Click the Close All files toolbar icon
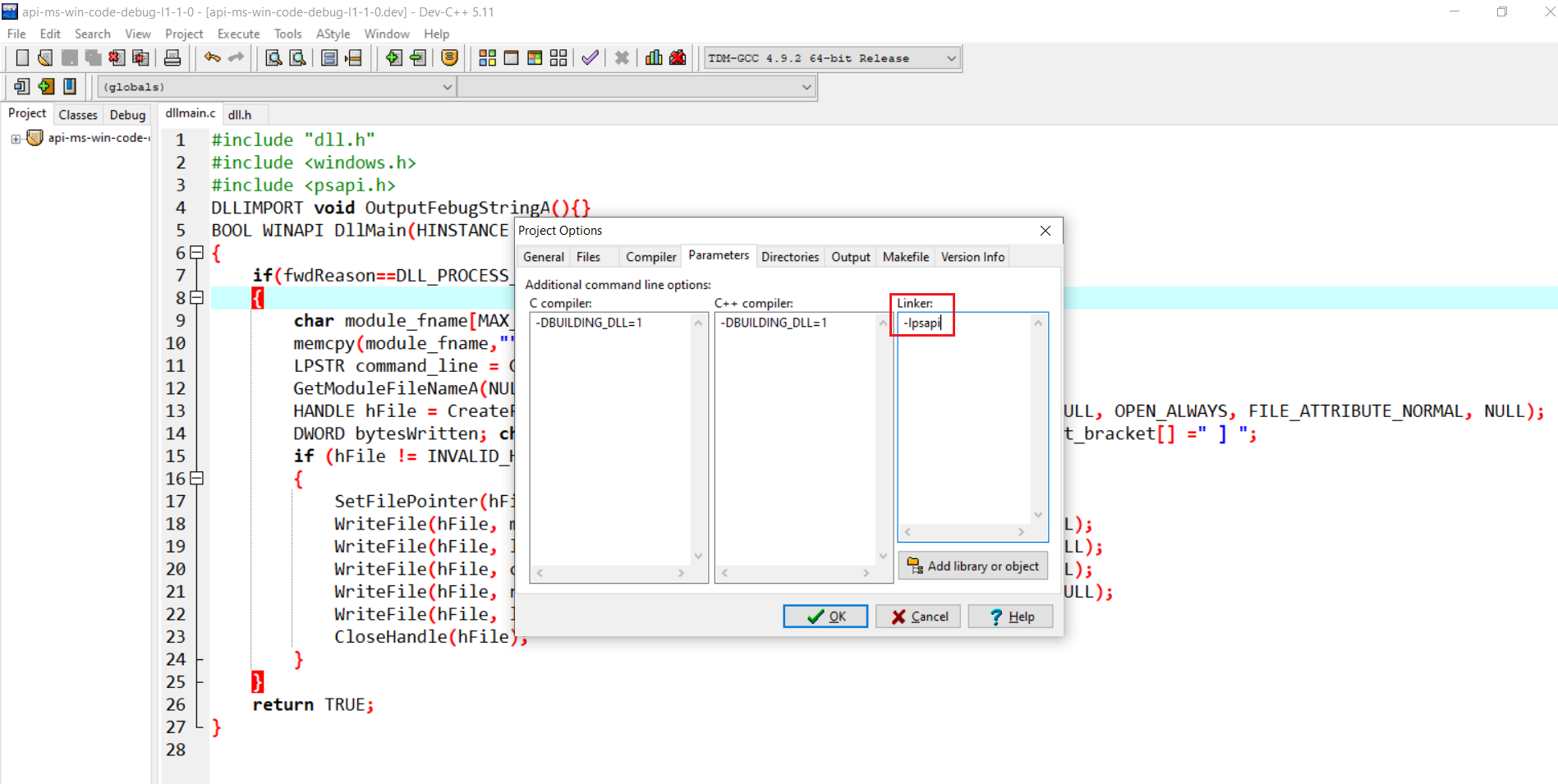The height and width of the screenshot is (784, 1558). tap(140, 57)
